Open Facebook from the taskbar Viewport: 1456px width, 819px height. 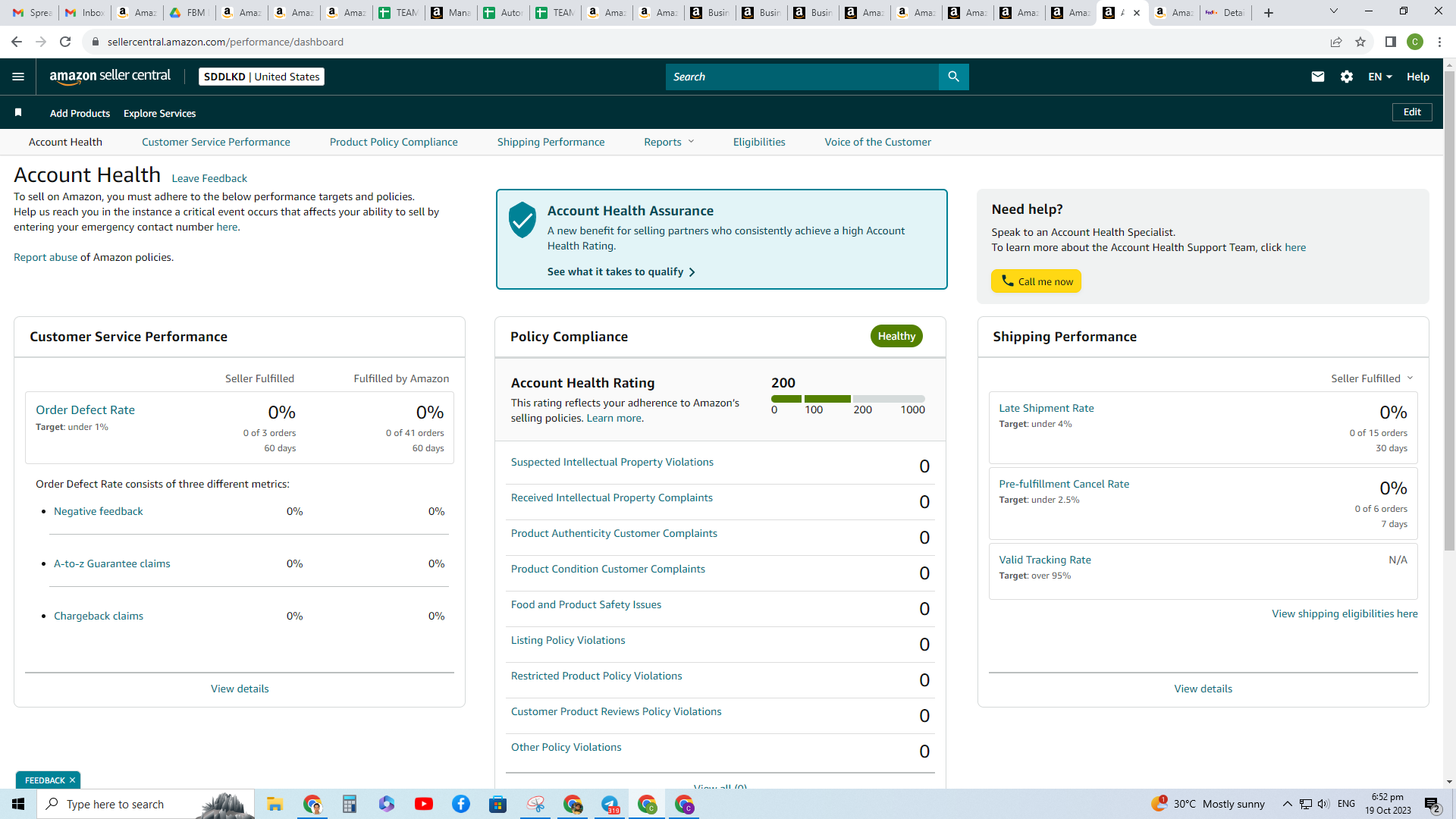[x=461, y=804]
